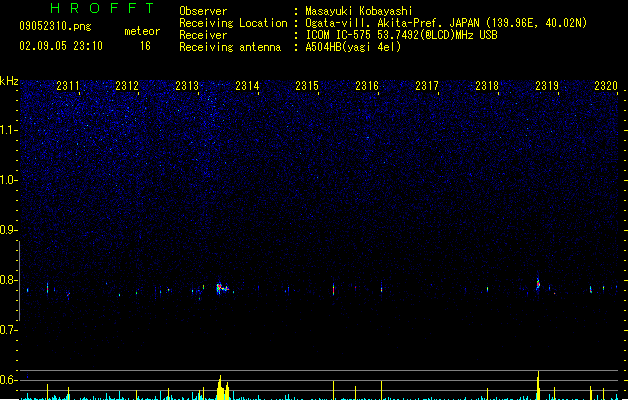Click the timestamp 02.09.05 23:10
The image size is (629, 400).
coord(61,46)
